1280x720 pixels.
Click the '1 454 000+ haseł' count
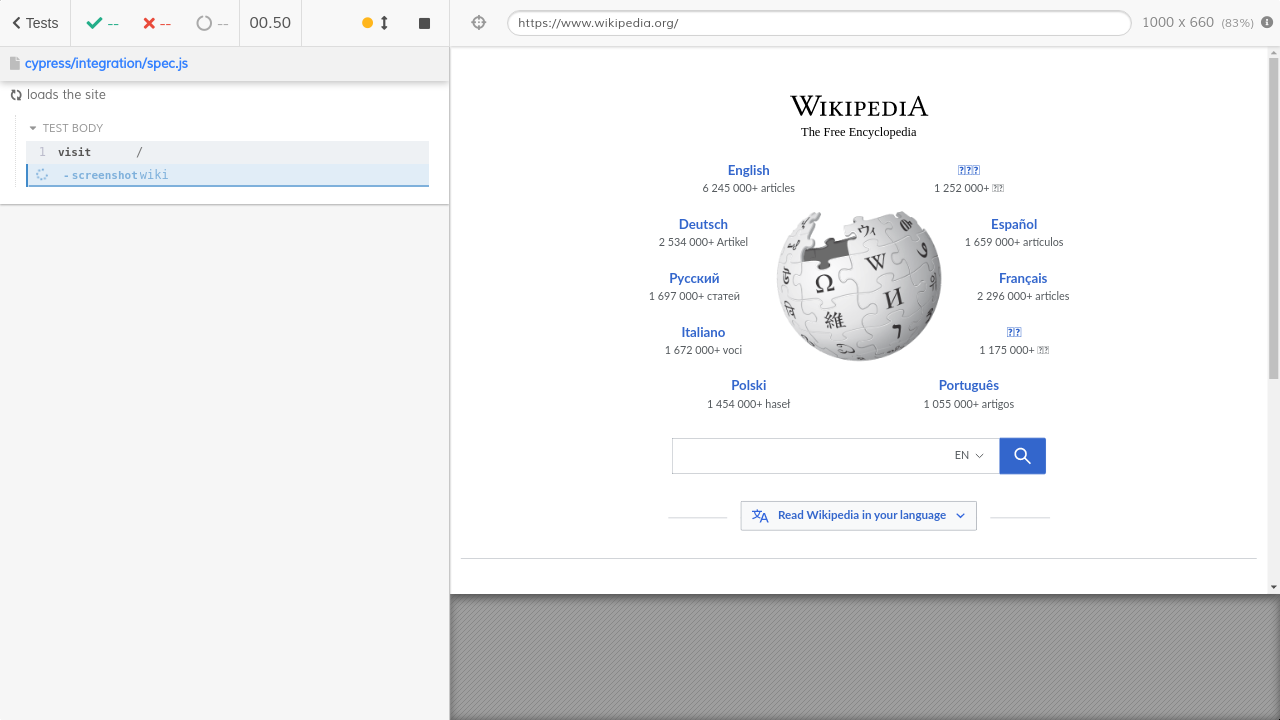(x=749, y=404)
